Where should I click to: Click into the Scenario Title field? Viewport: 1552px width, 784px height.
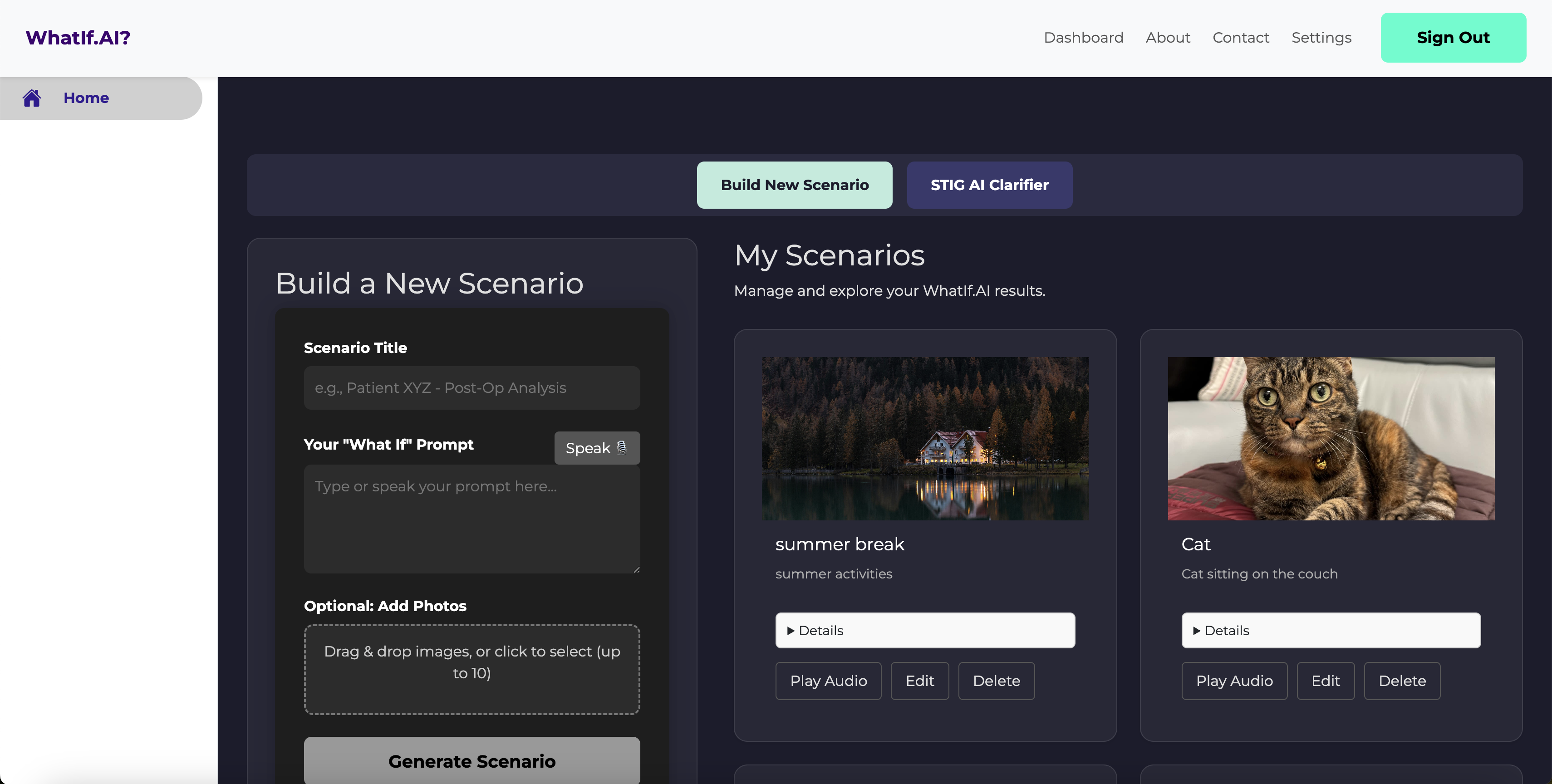[x=472, y=388]
